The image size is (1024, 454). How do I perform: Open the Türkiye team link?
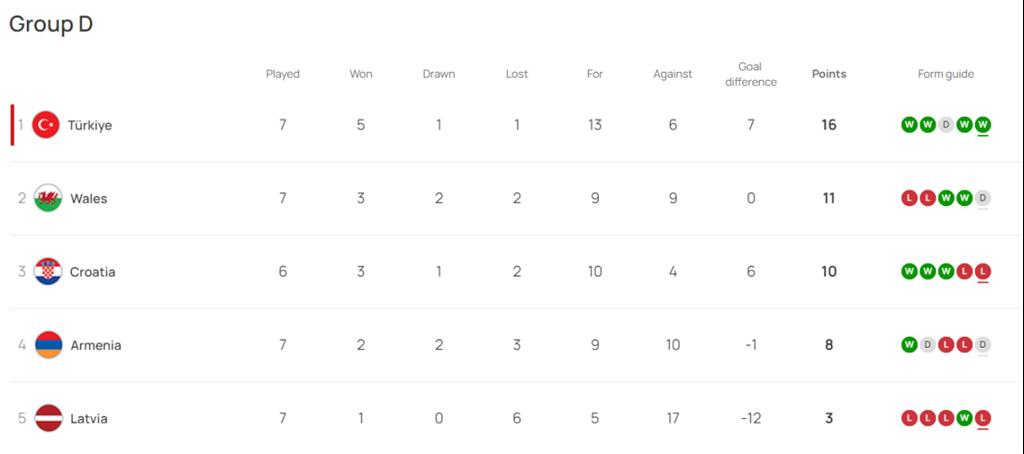pyautogui.click(x=89, y=125)
